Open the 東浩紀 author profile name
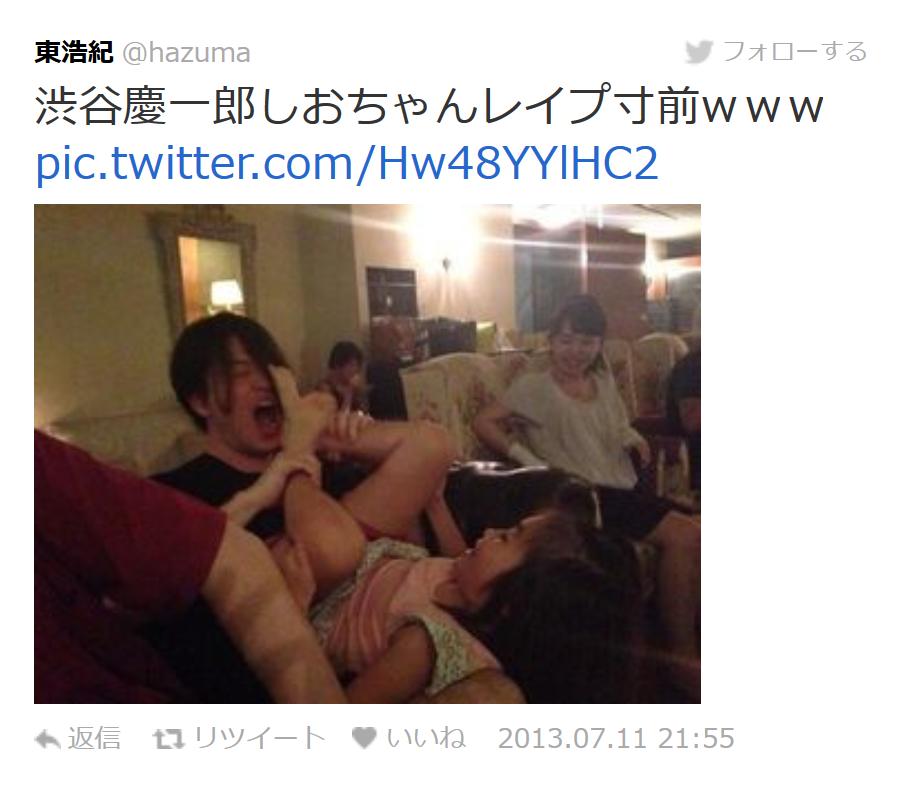This screenshot has height=789, width=900. click(x=73, y=53)
